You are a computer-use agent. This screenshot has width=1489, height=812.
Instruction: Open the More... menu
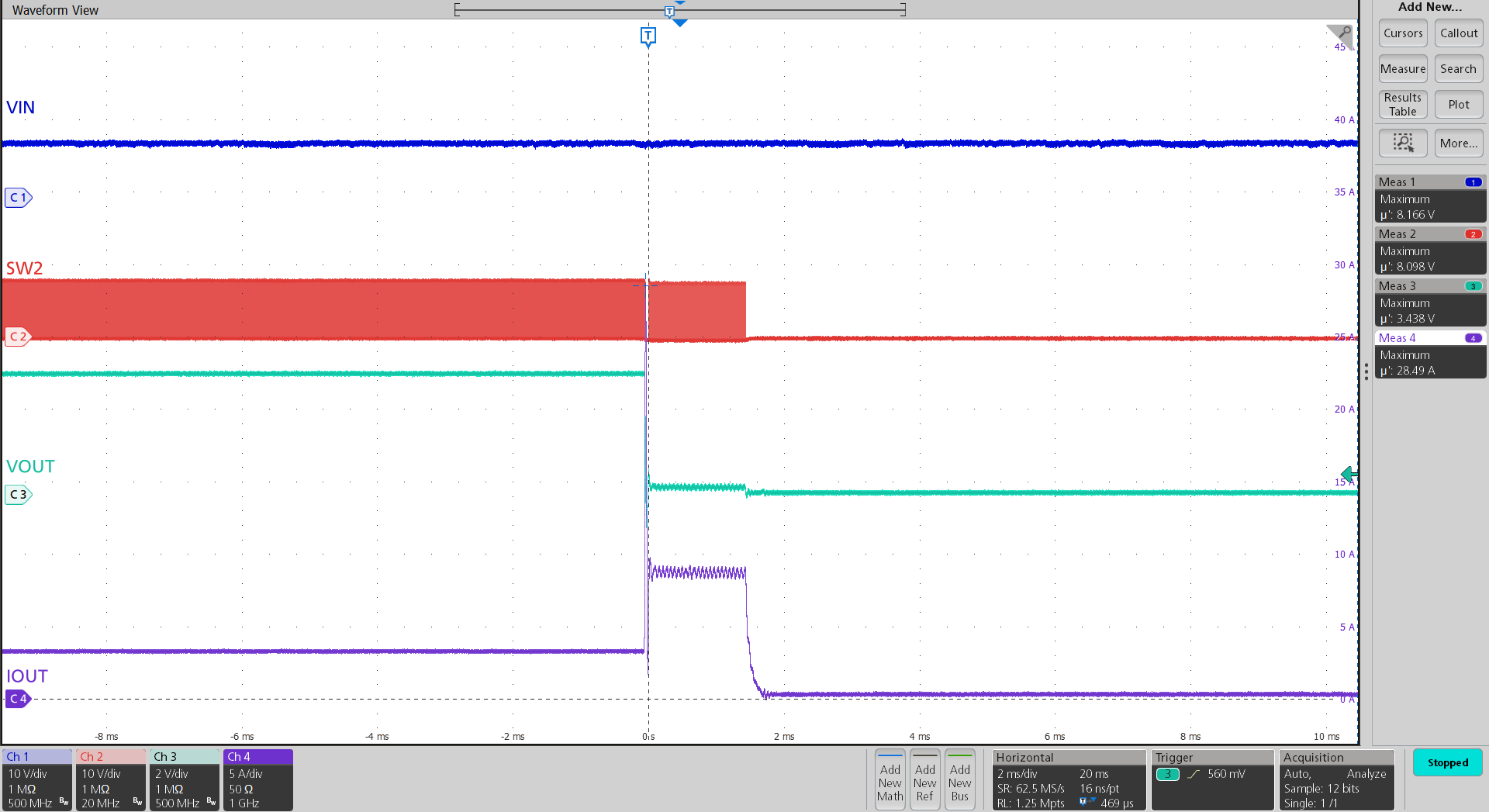tap(1459, 143)
